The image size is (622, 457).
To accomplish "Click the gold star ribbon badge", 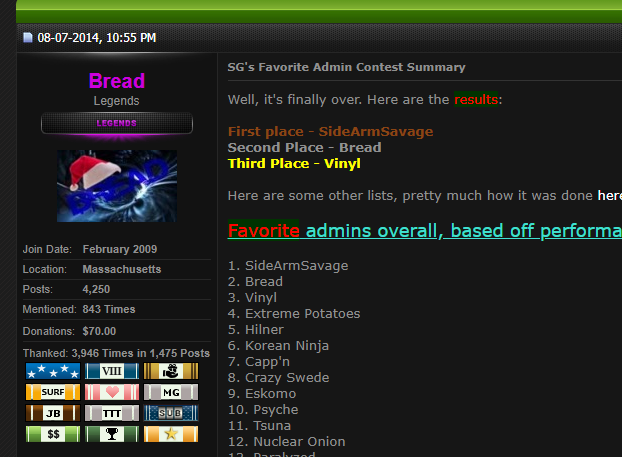I will (x=171, y=434).
